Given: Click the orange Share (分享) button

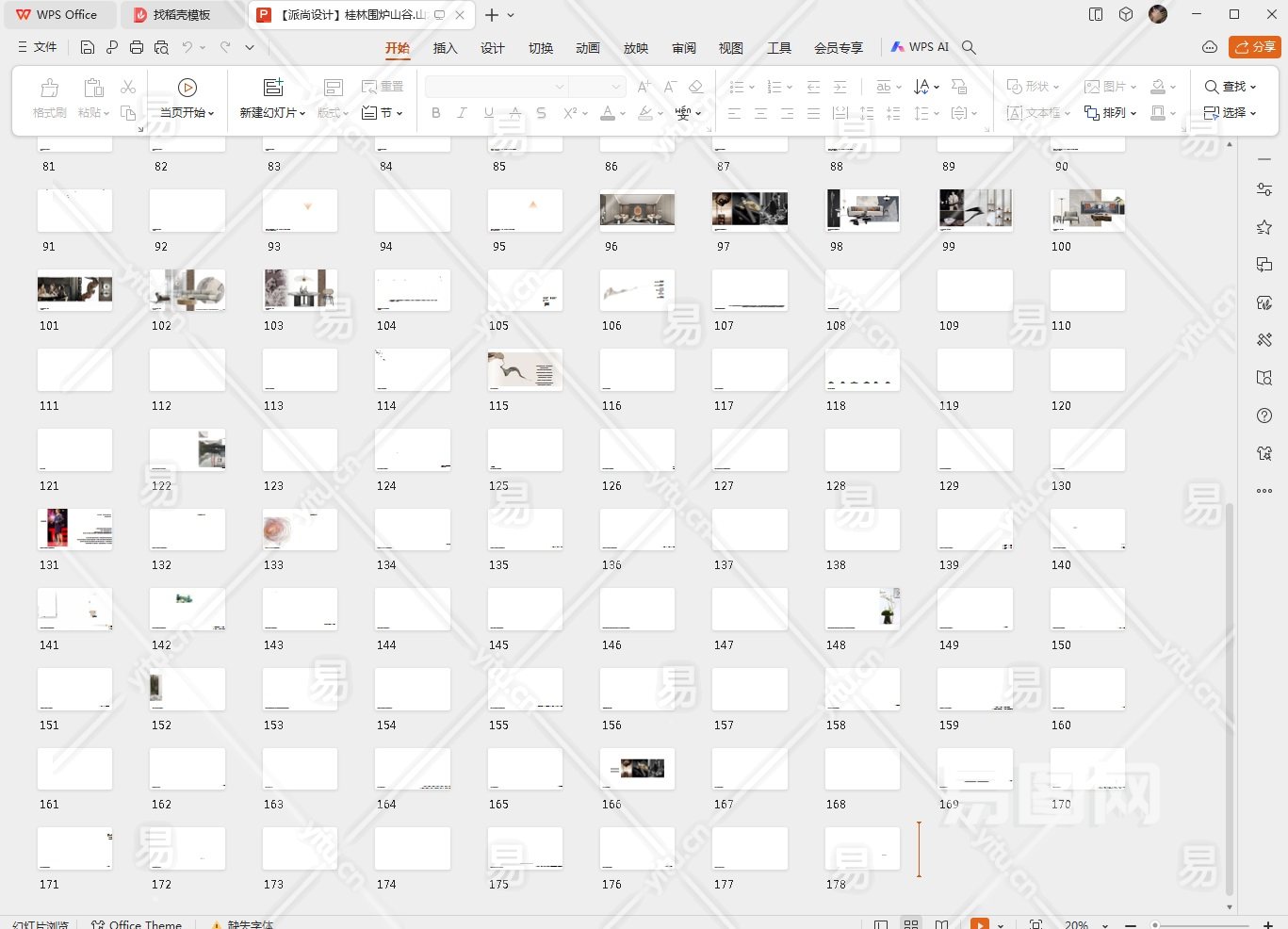Looking at the screenshot, I should [1254, 47].
